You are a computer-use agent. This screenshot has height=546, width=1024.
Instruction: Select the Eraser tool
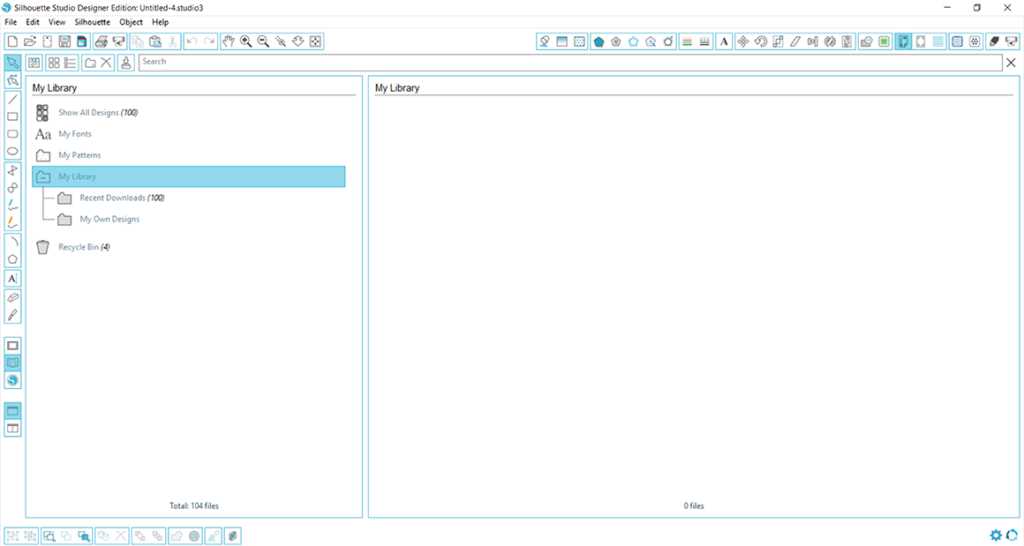(x=12, y=297)
